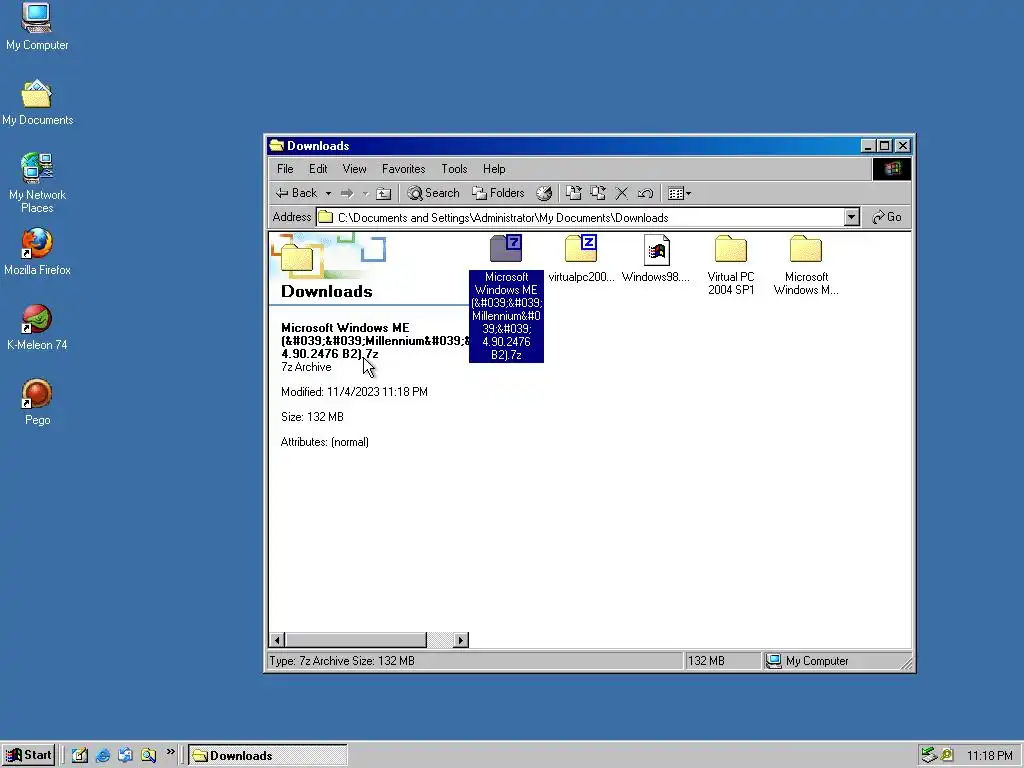The width and height of the screenshot is (1024, 768).
Task: Click the taskbar clock 11:18 PM
Action: click(989, 756)
